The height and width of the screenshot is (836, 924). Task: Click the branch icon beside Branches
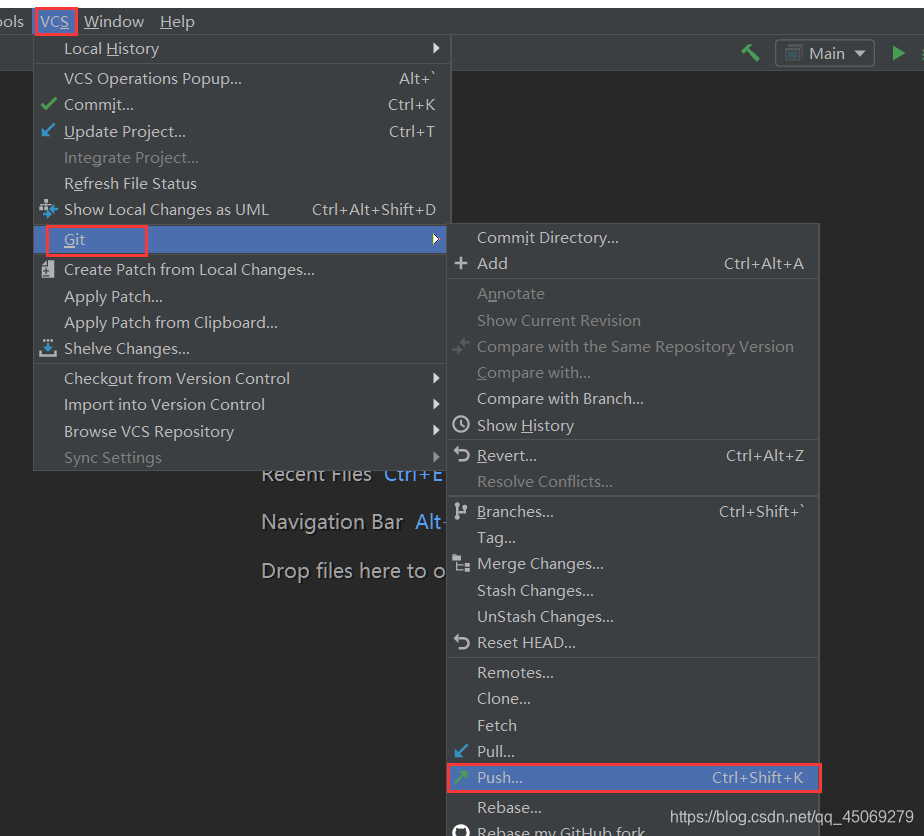(461, 511)
